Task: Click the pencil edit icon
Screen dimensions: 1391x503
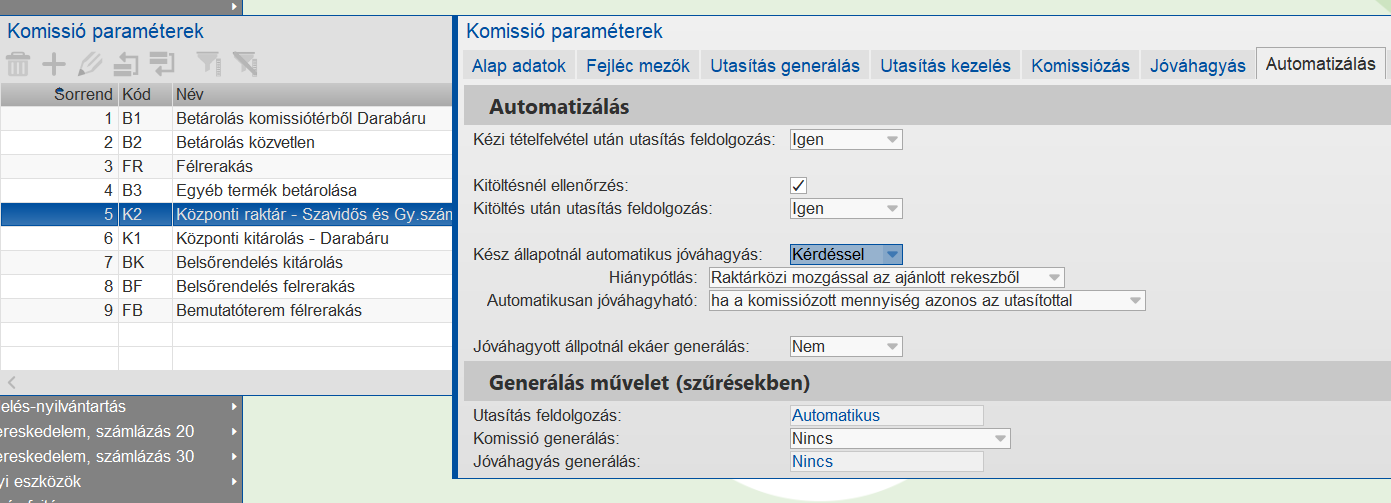Action: click(89, 65)
